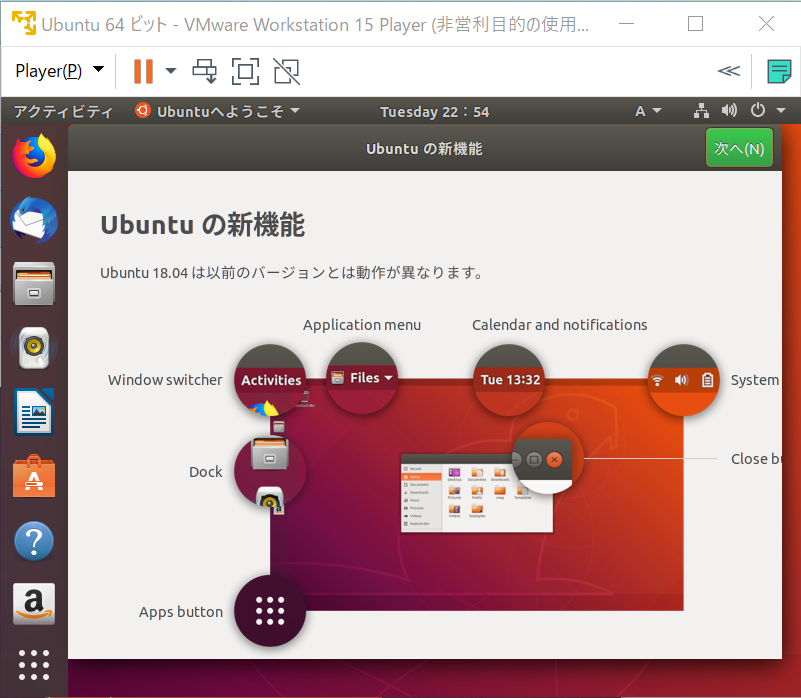Image resolution: width=801 pixels, height=698 pixels.
Task: Enter VMware full screen mode
Action: [245, 71]
